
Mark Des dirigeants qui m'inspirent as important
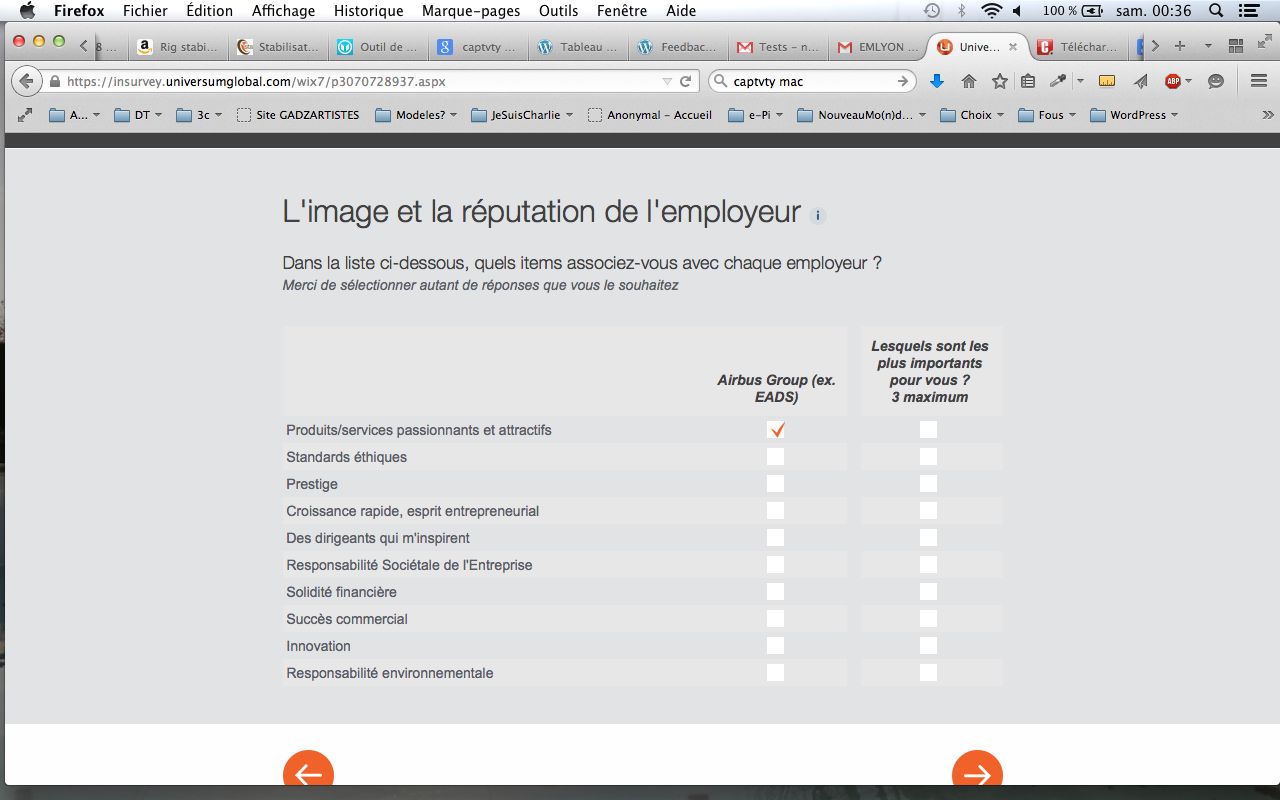929,538
